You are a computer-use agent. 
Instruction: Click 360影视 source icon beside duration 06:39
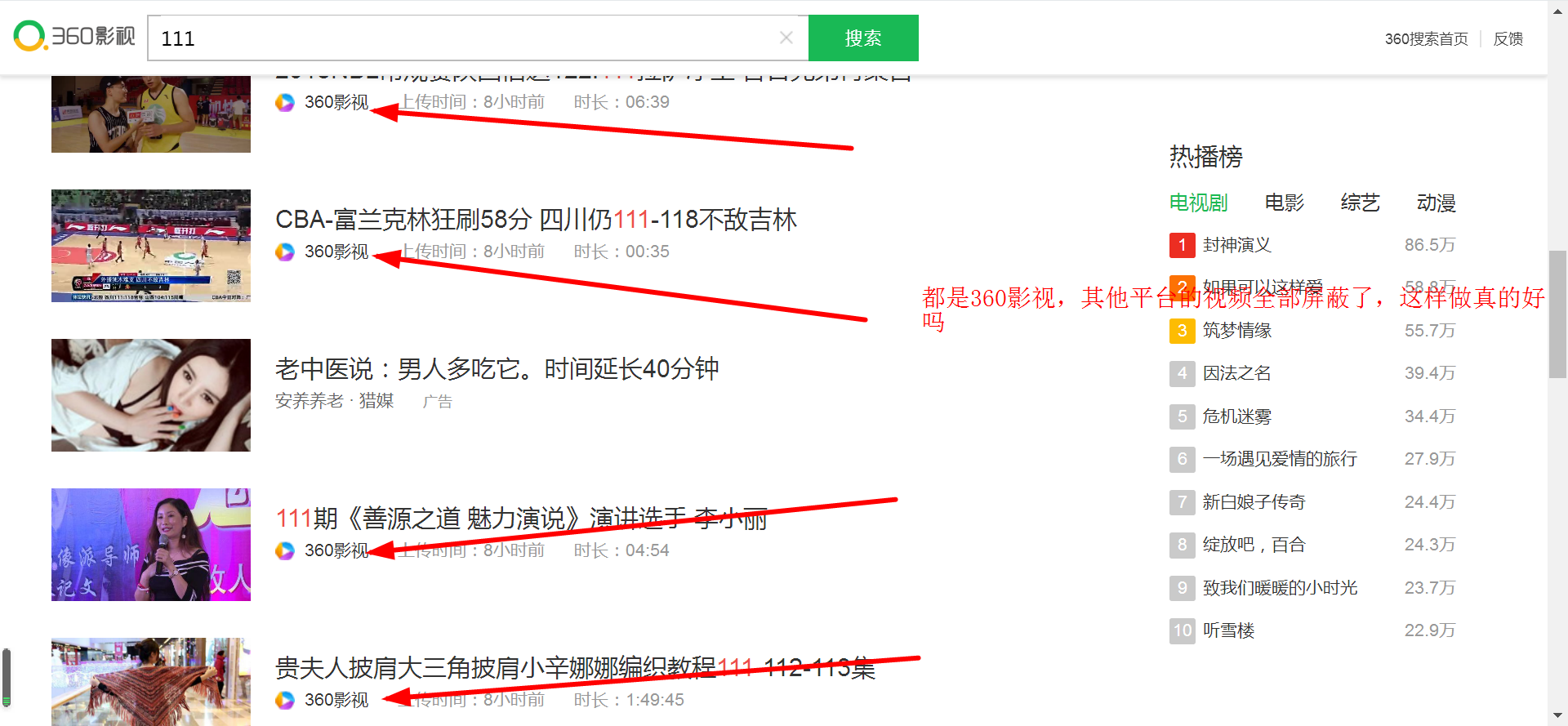click(x=285, y=102)
